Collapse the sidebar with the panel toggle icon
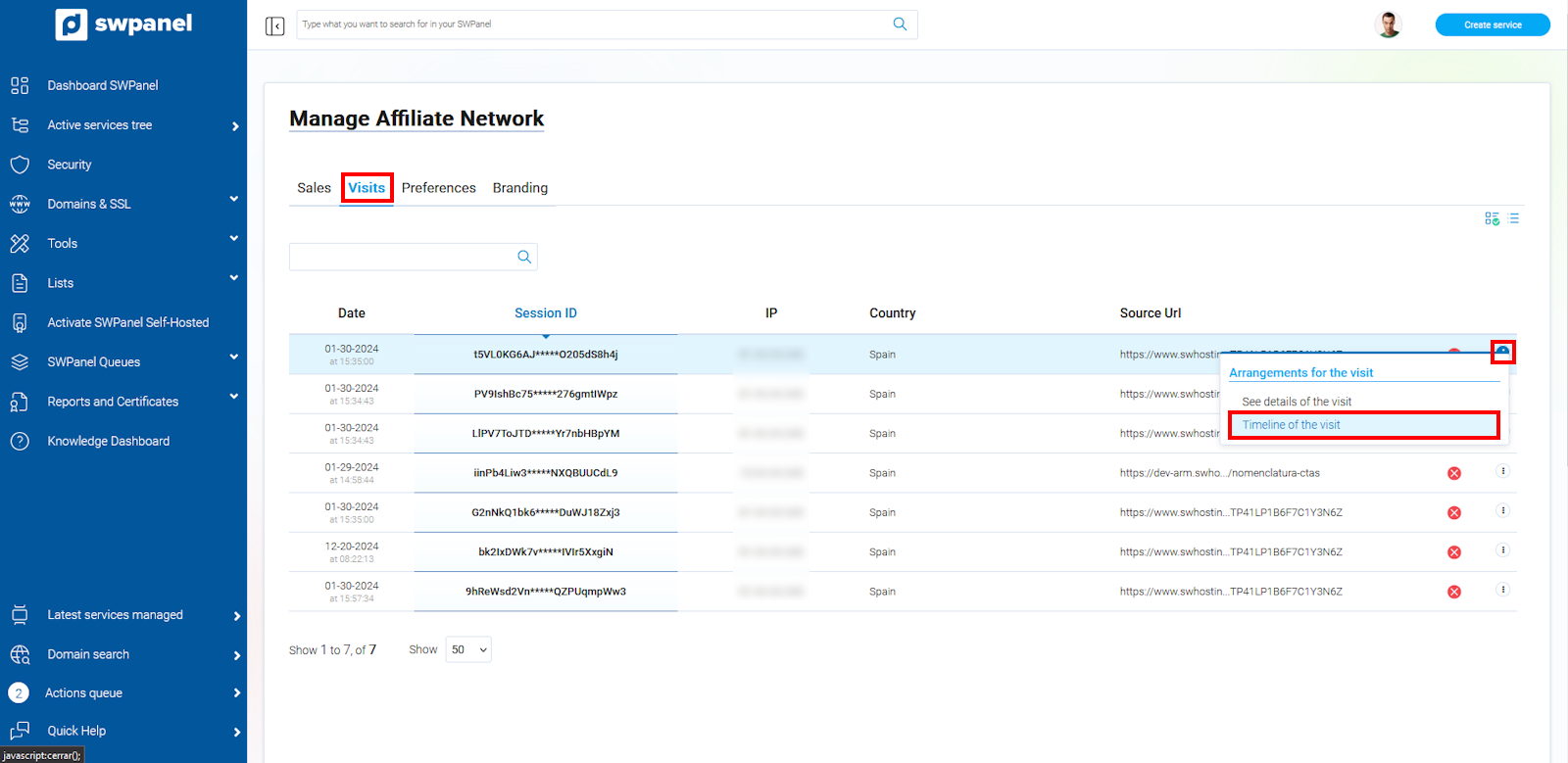 click(x=274, y=25)
